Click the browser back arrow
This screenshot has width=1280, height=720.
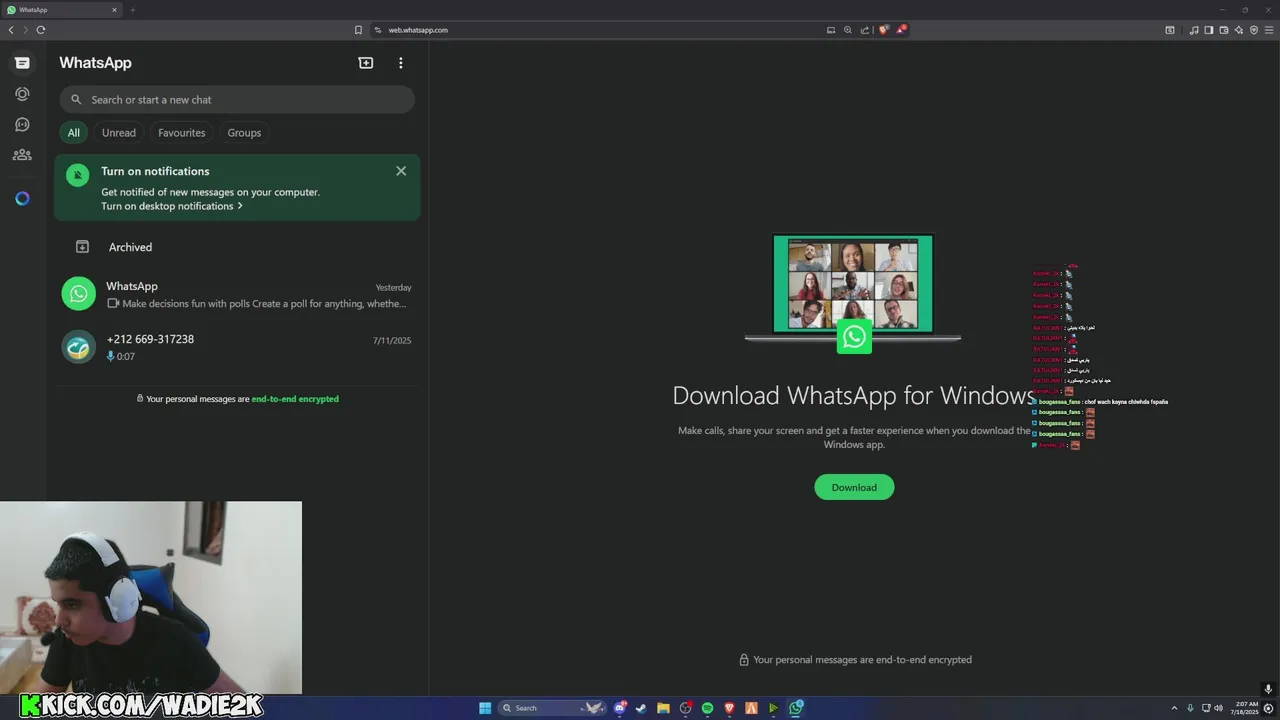tap(11, 30)
